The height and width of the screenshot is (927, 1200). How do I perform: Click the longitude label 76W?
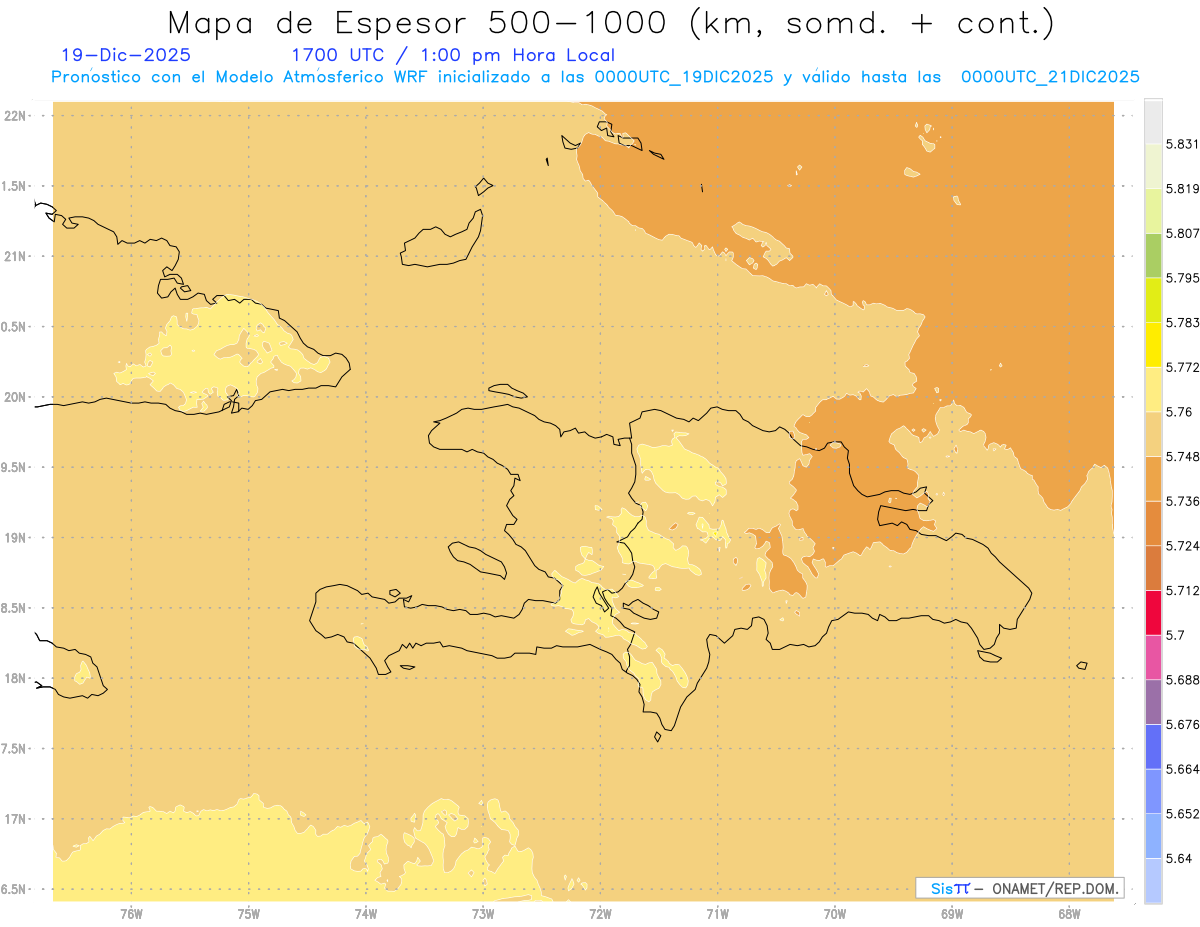(131, 913)
